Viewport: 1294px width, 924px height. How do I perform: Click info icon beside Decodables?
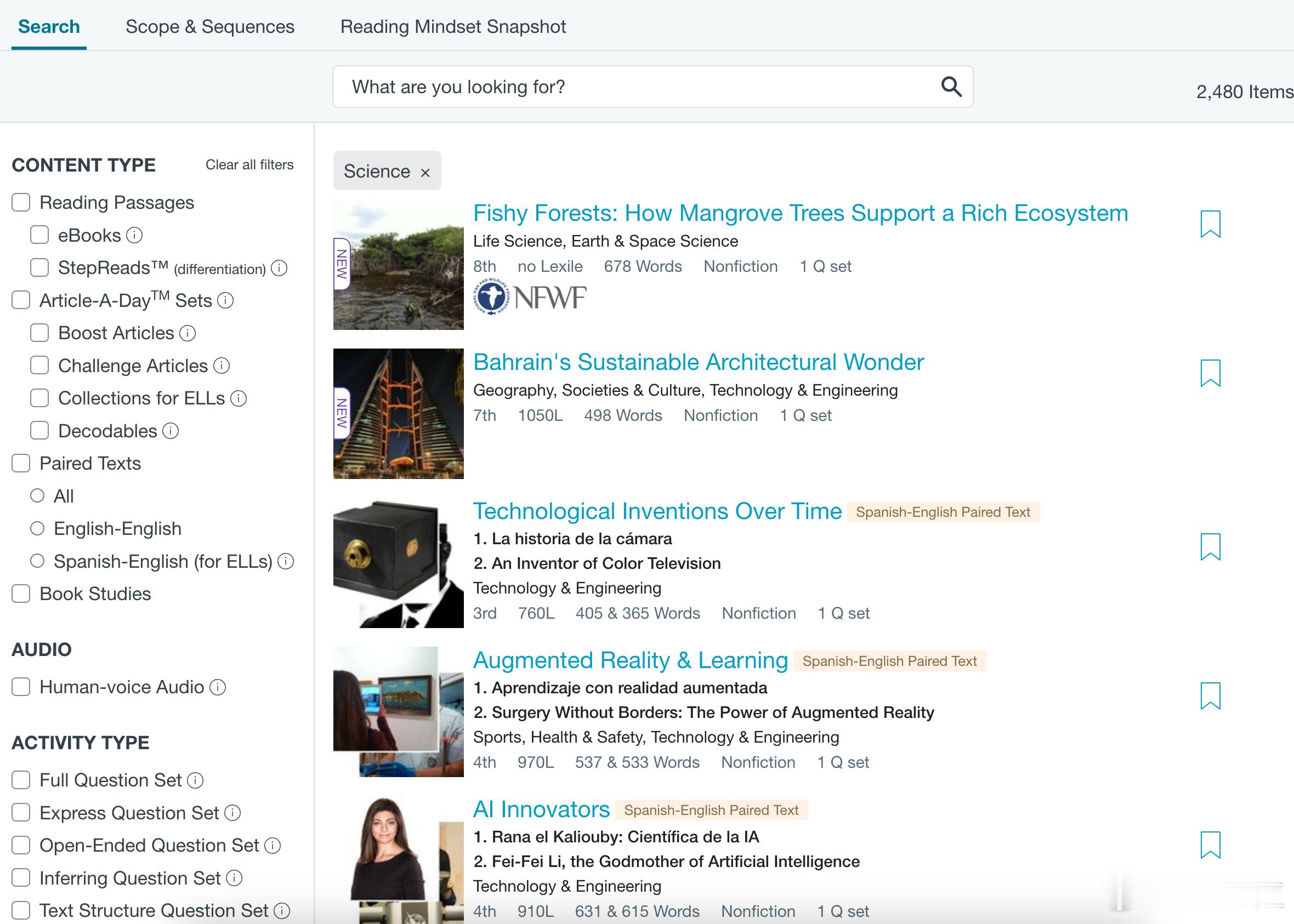click(x=171, y=431)
